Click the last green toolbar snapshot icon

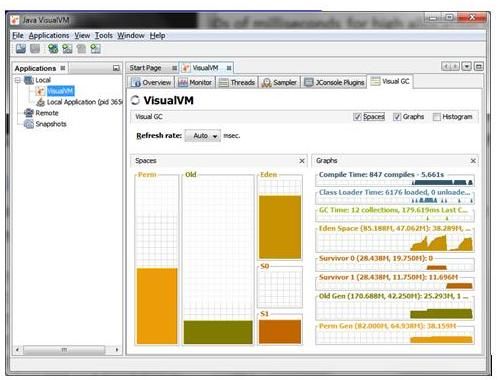[95, 49]
